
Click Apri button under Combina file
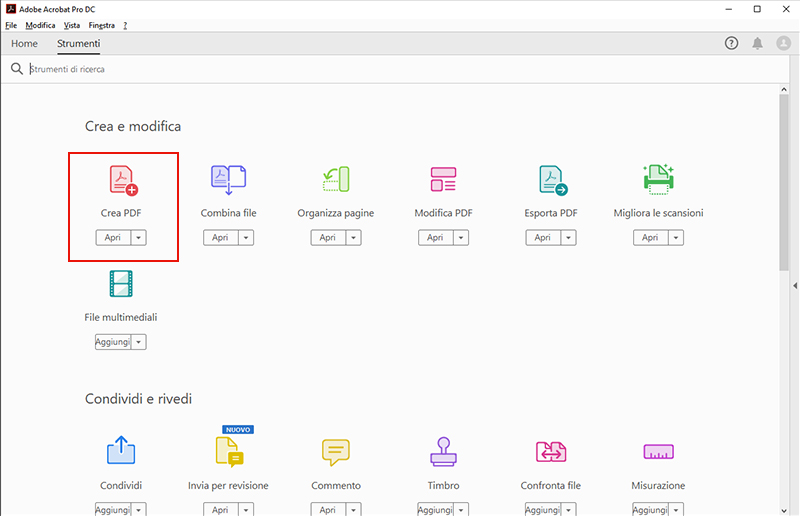click(x=221, y=237)
